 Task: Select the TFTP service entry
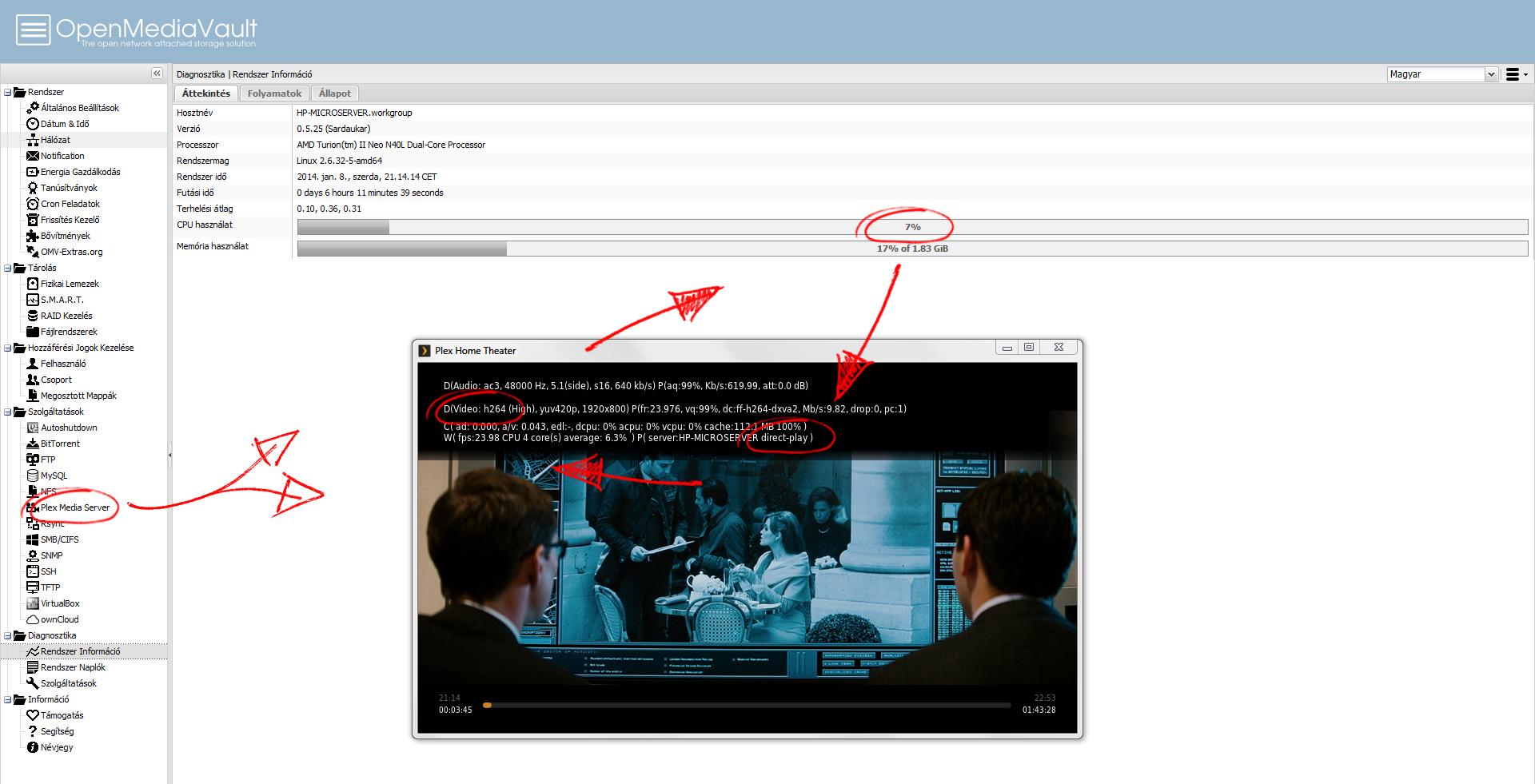[x=50, y=587]
